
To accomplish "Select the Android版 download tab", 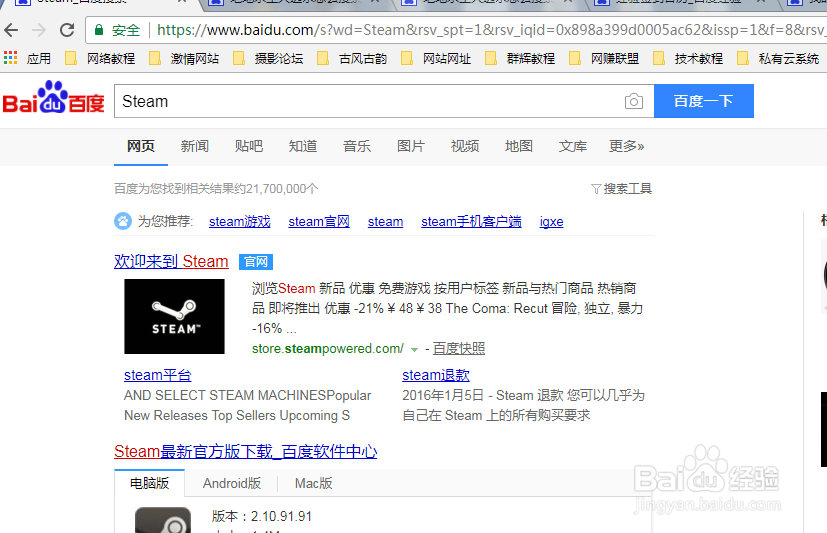I will point(232,483).
